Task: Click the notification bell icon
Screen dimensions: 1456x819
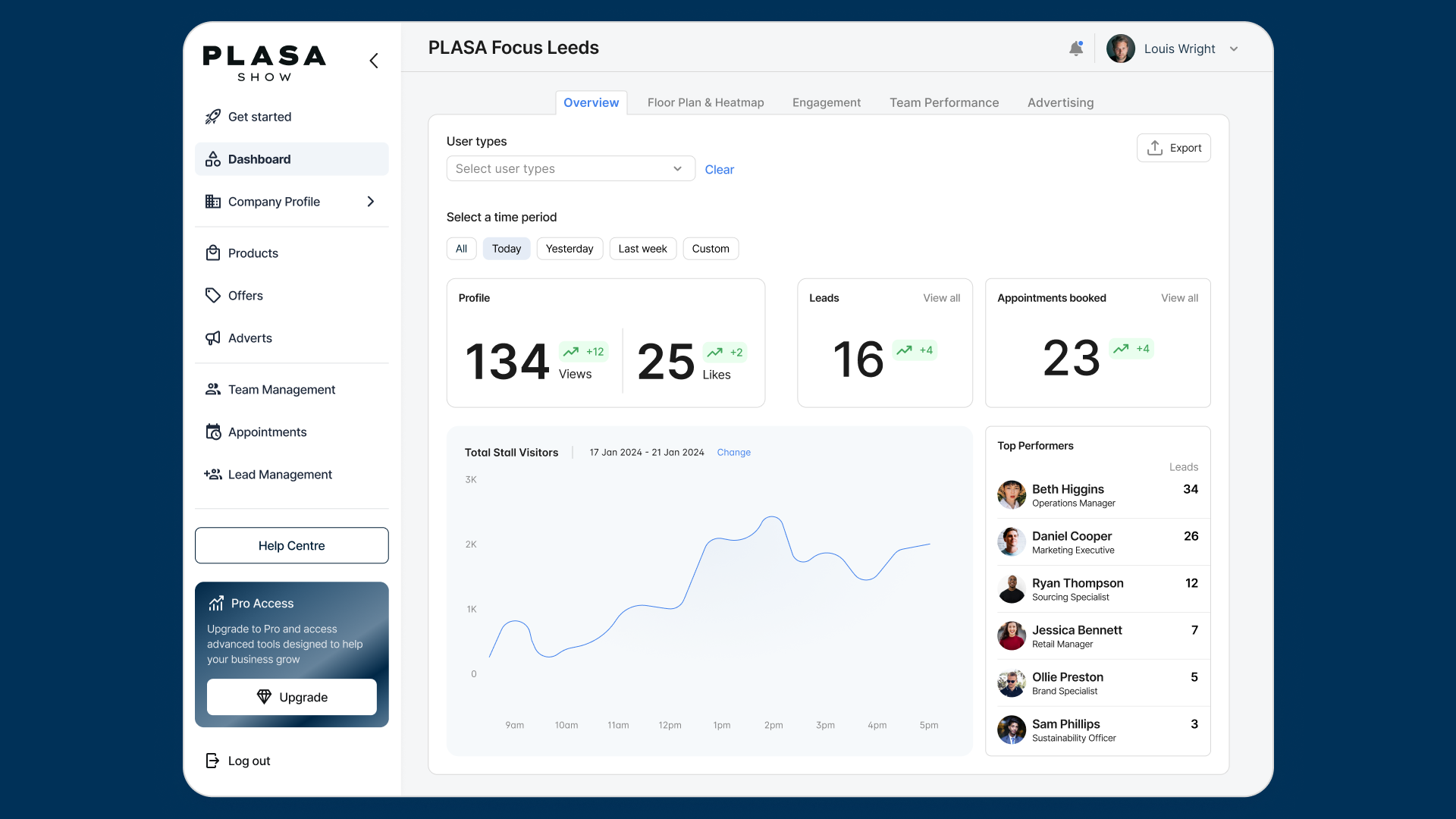Action: [1075, 49]
